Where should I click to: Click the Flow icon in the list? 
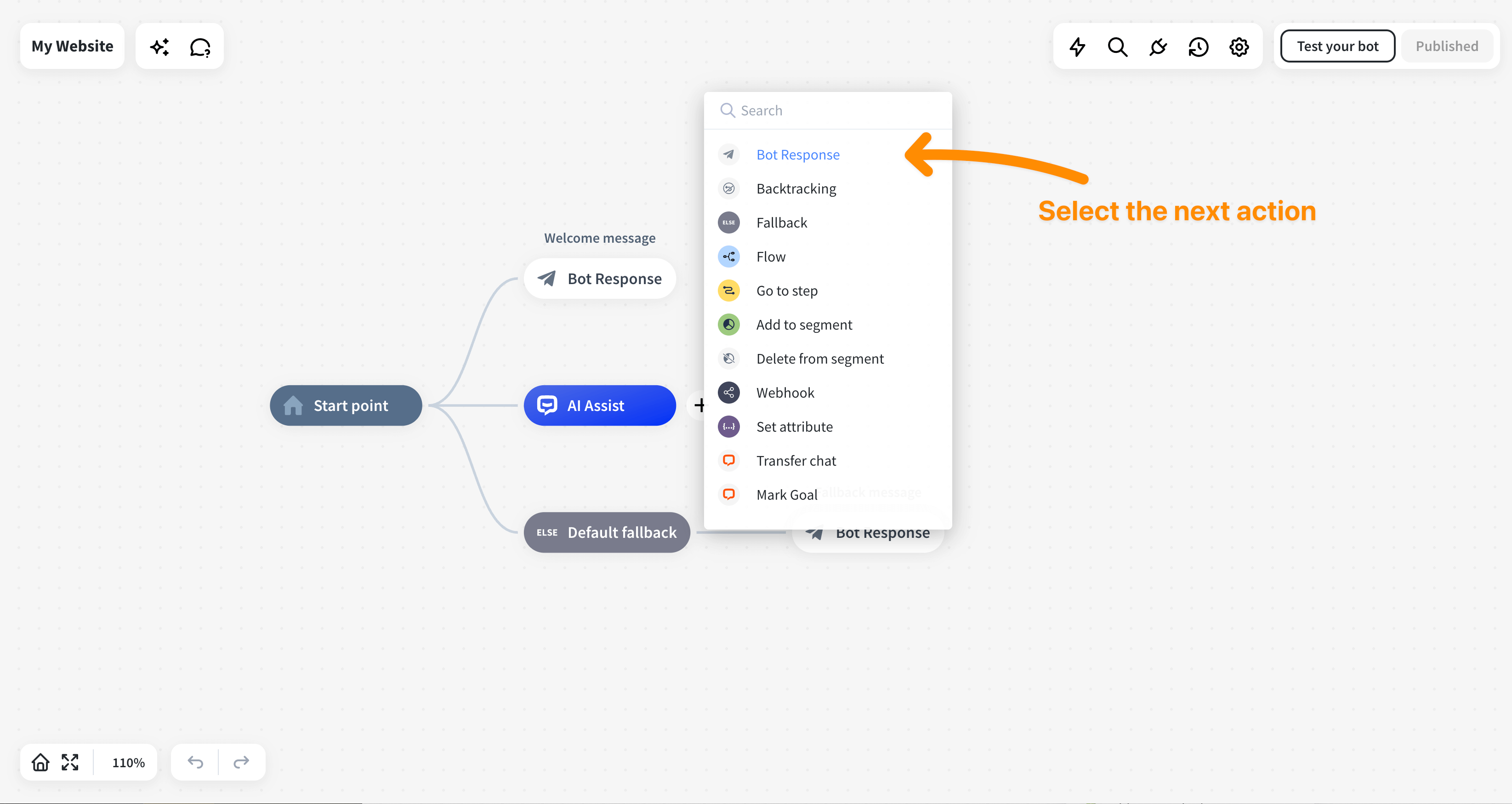728,257
